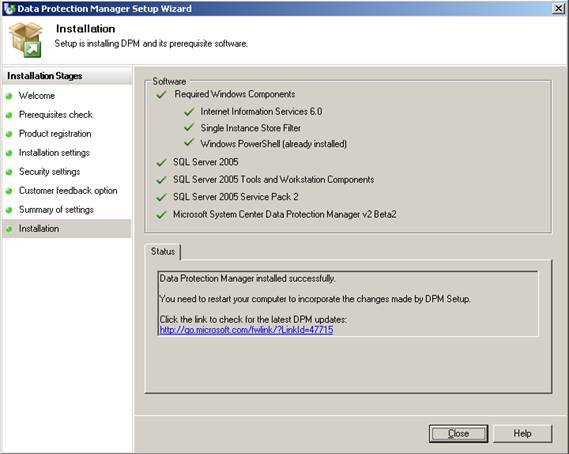Click the SQL Server 2005 label

pyautogui.click(x=205, y=162)
